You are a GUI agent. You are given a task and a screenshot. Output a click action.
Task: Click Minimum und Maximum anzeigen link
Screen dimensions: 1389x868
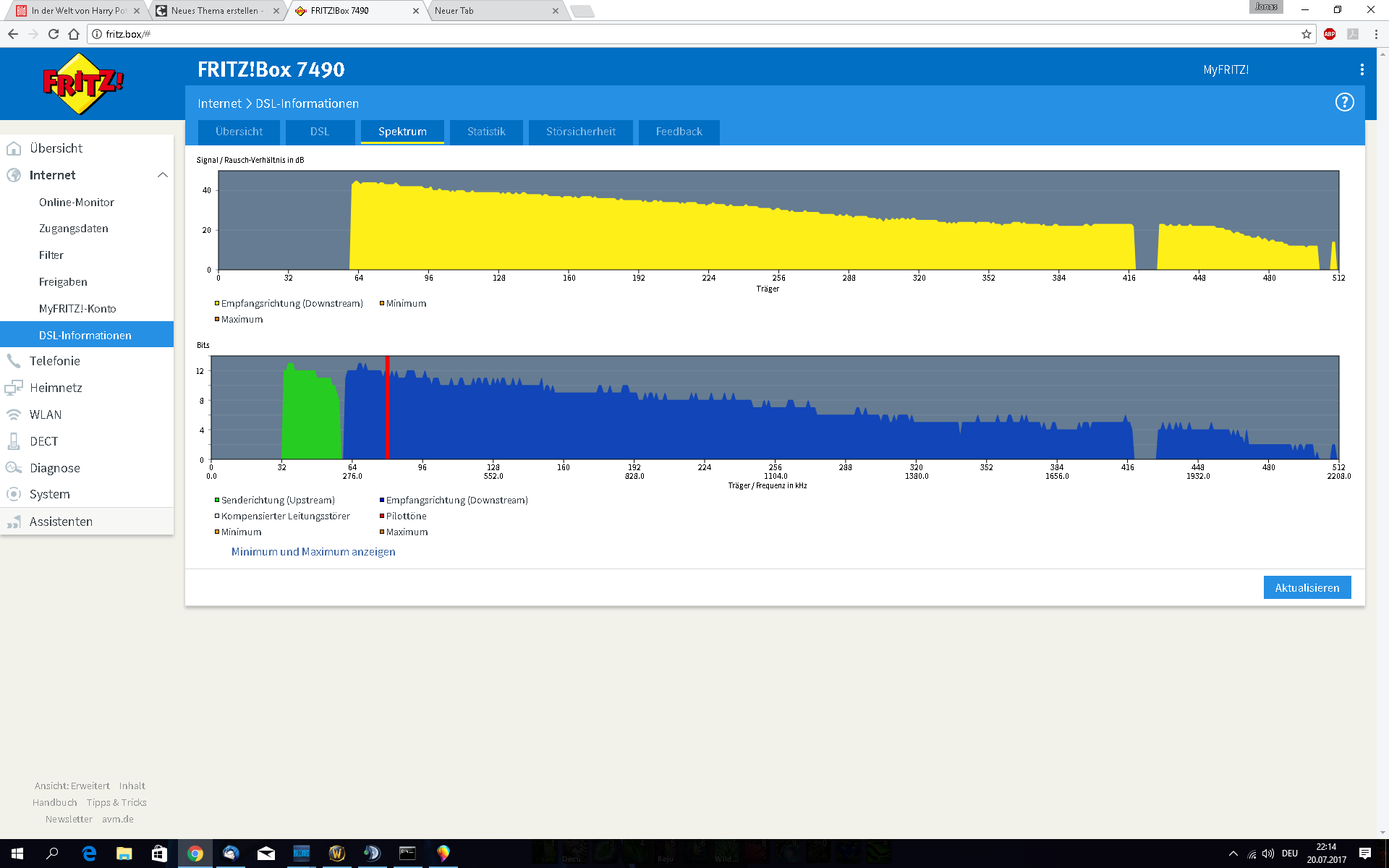click(313, 551)
